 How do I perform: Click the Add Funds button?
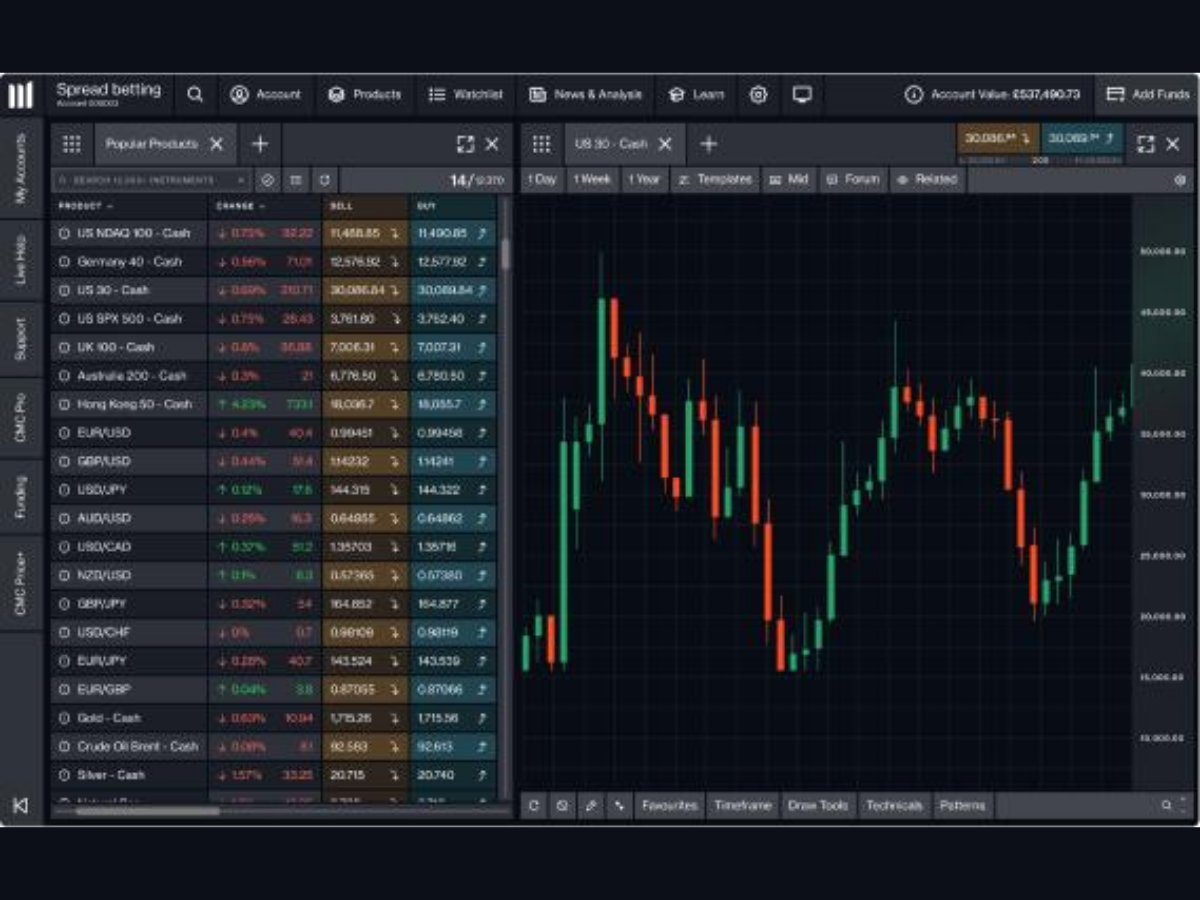point(1148,95)
